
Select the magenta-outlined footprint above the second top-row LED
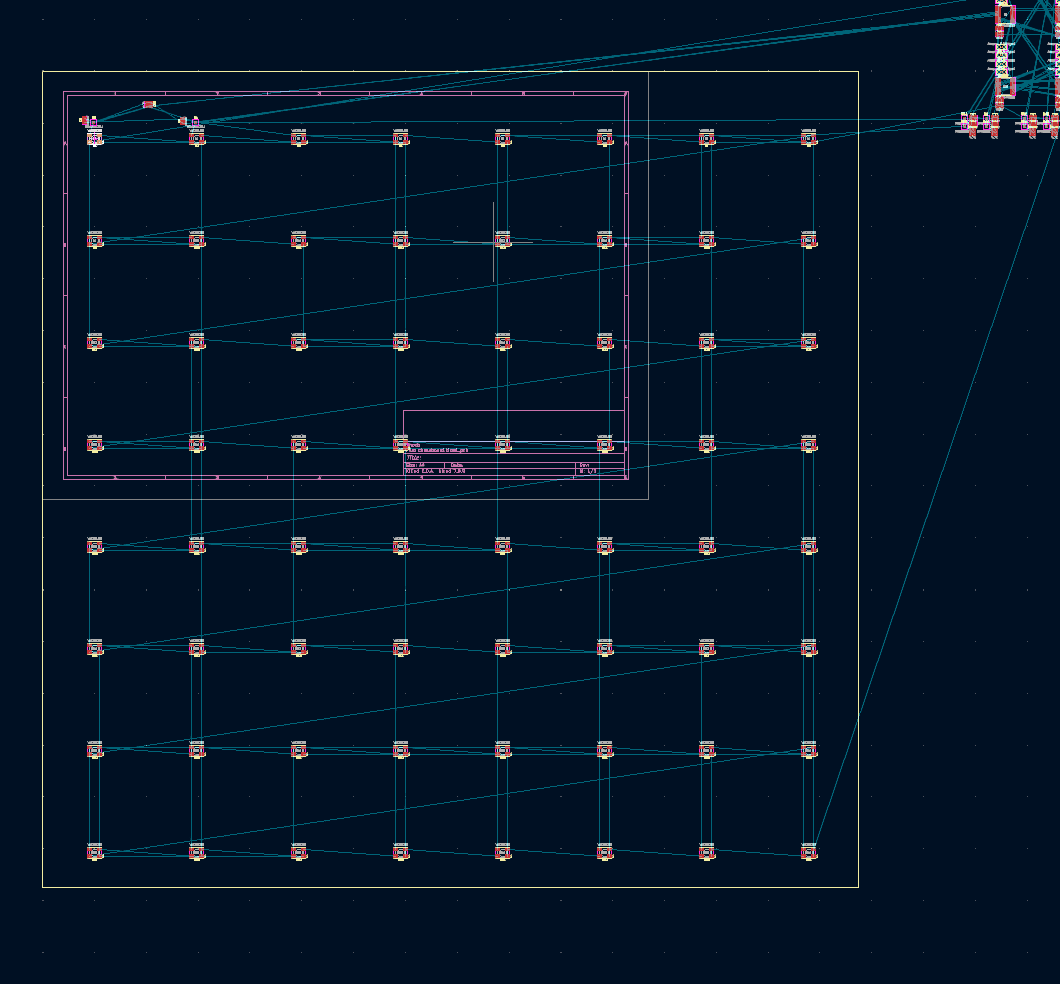pos(195,122)
